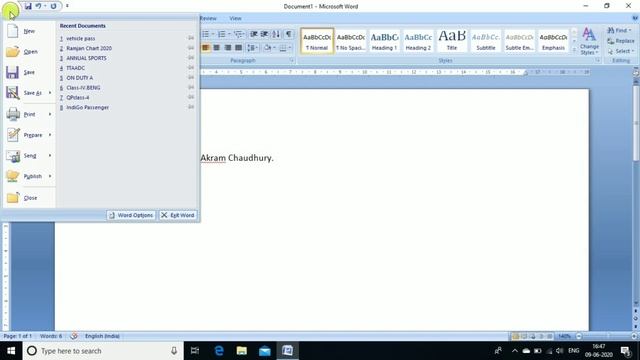
Task: Click the Shading paint bucket icon
Action: 267,48
